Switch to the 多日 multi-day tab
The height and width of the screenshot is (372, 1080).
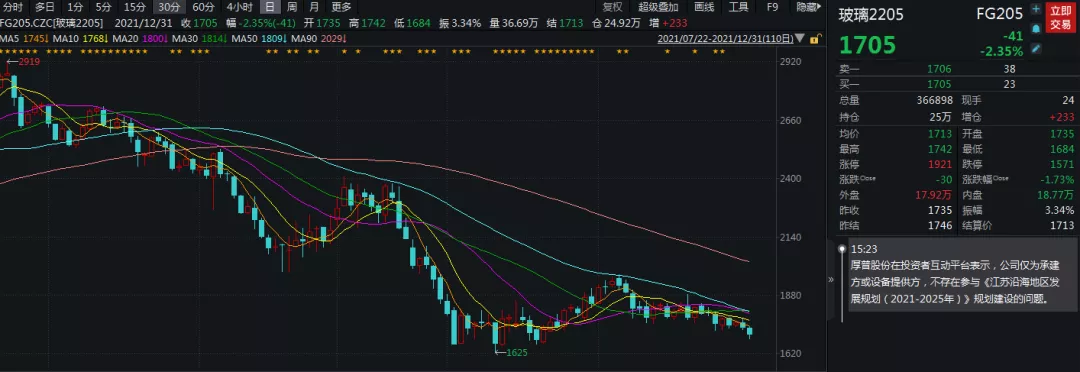point(45,8)
